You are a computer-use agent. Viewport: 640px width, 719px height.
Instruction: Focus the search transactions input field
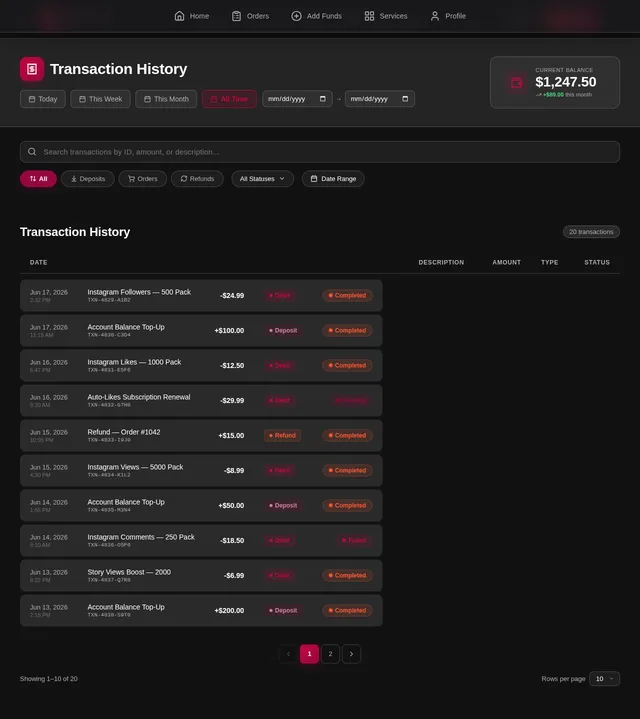[320, 152]
